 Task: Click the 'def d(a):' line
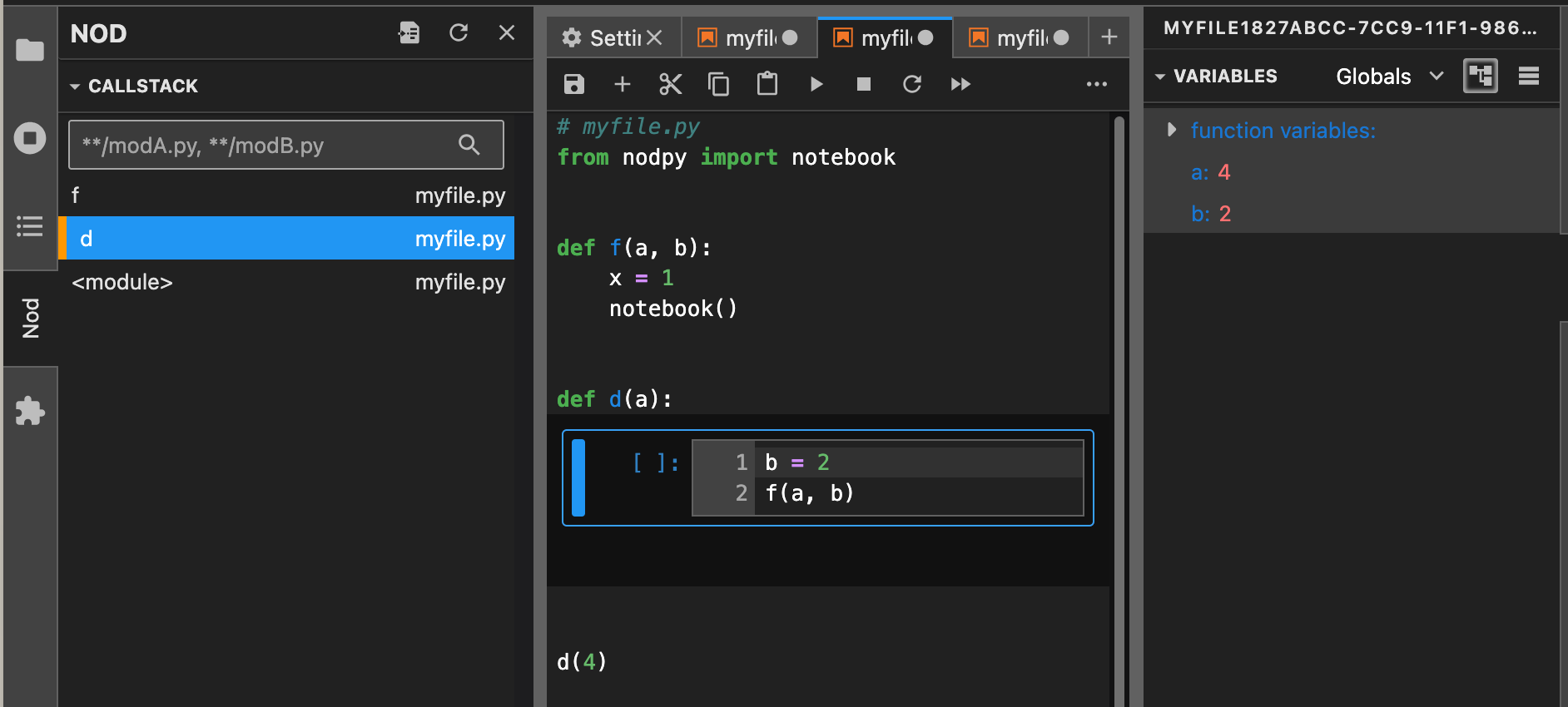614,399
